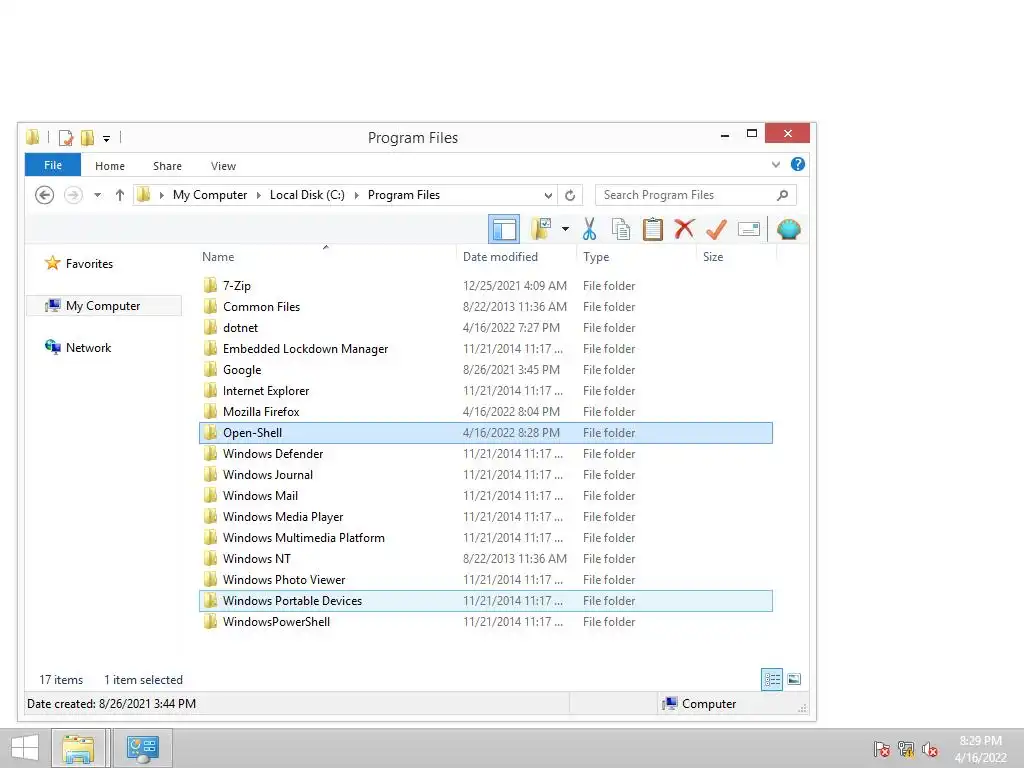Toggle the navigation pane toolbar button
Screen dimensions: 1024x768
pos(504,229)
